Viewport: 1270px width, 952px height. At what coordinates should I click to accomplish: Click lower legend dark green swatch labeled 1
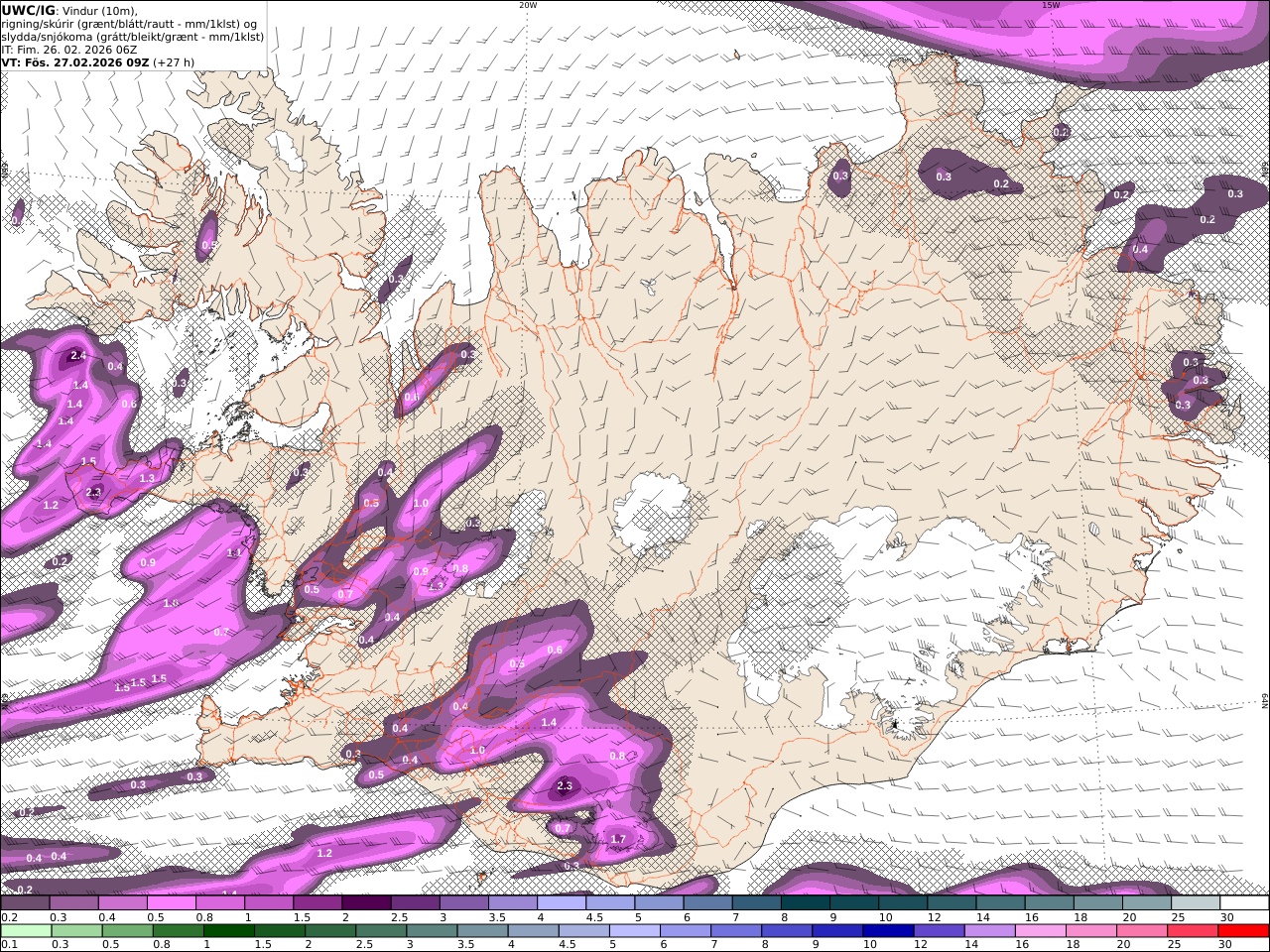[228, 930]
